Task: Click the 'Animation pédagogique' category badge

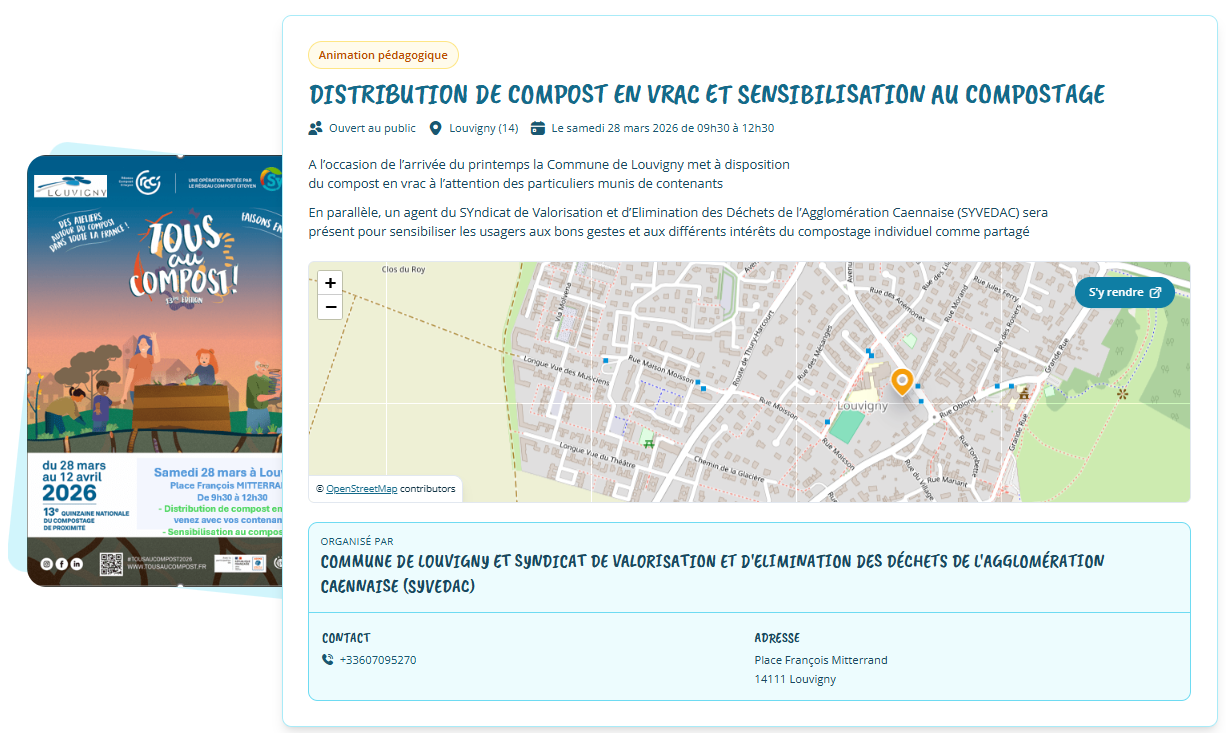Action: (x=383, y=55)
